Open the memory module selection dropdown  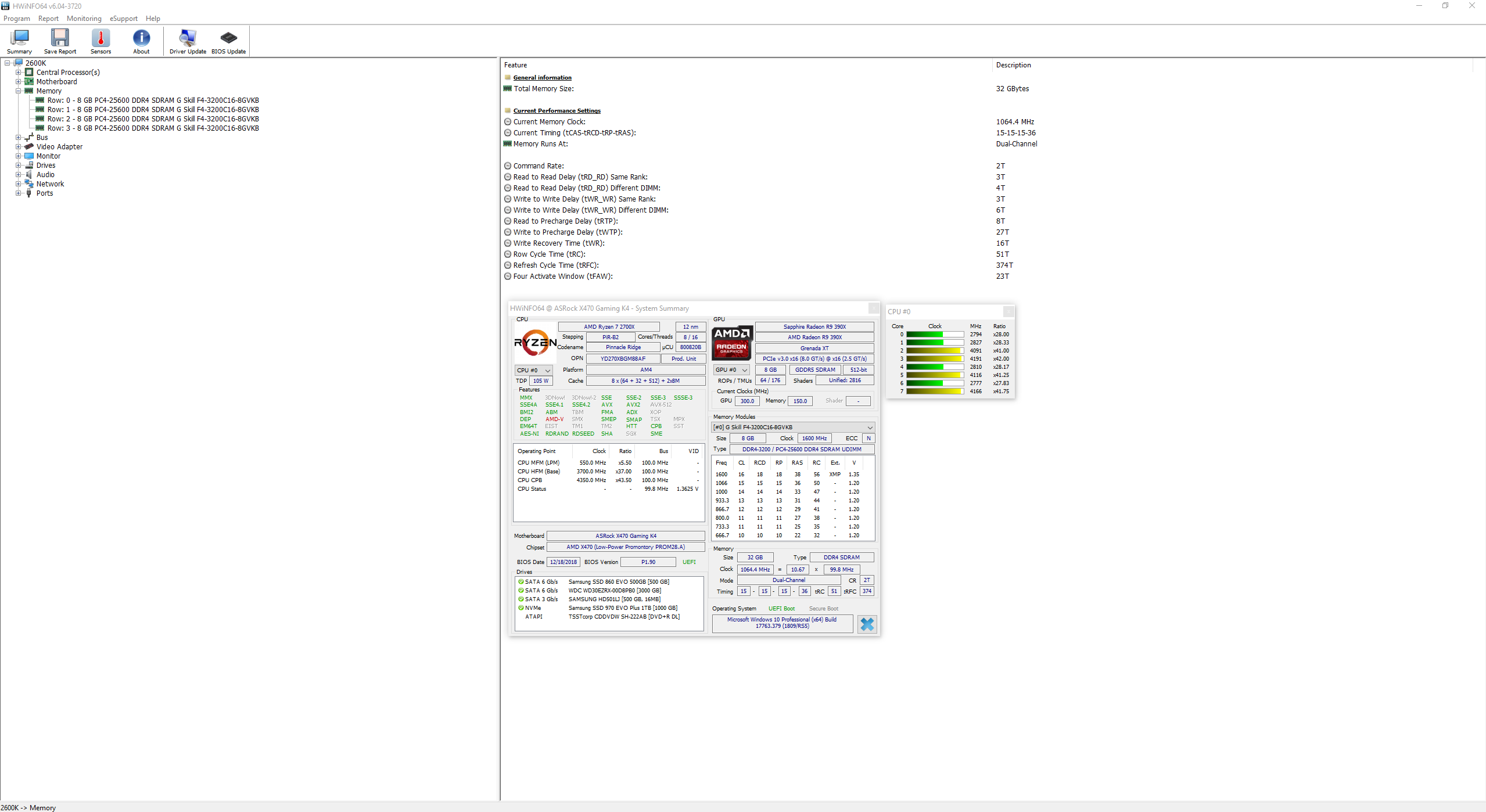point(792,427)
